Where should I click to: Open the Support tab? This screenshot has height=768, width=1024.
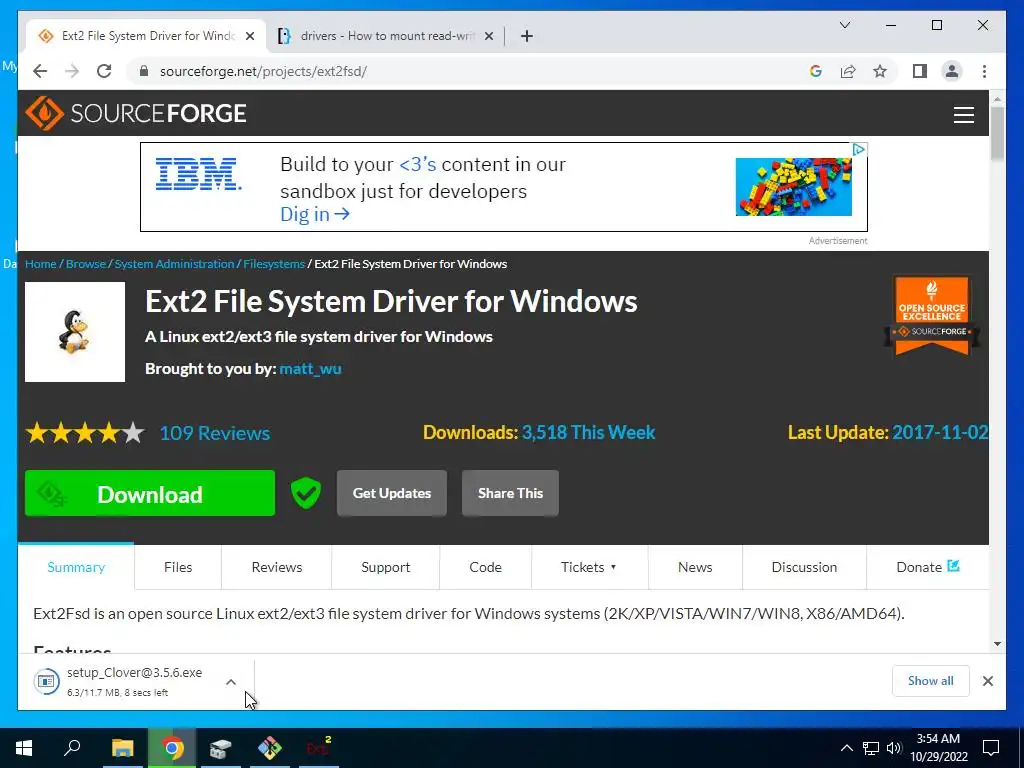tap(385, 567)
